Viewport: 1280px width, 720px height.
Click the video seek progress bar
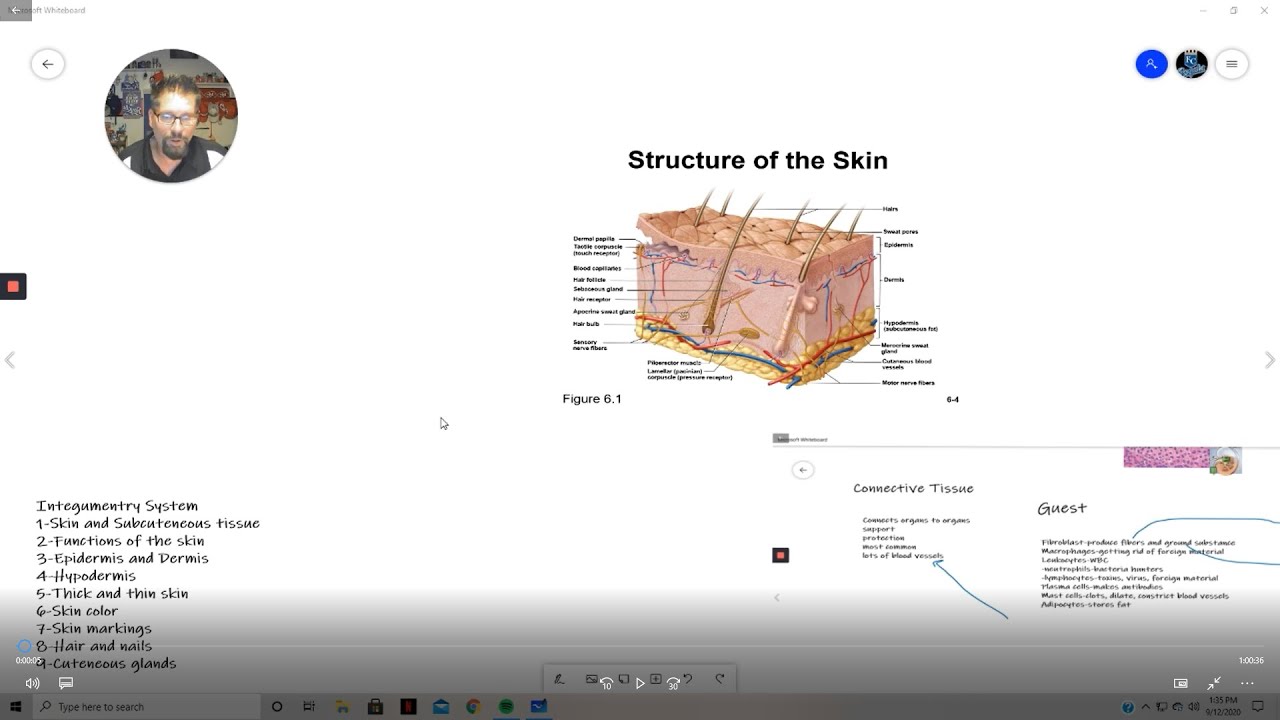(x=640, y=647)
